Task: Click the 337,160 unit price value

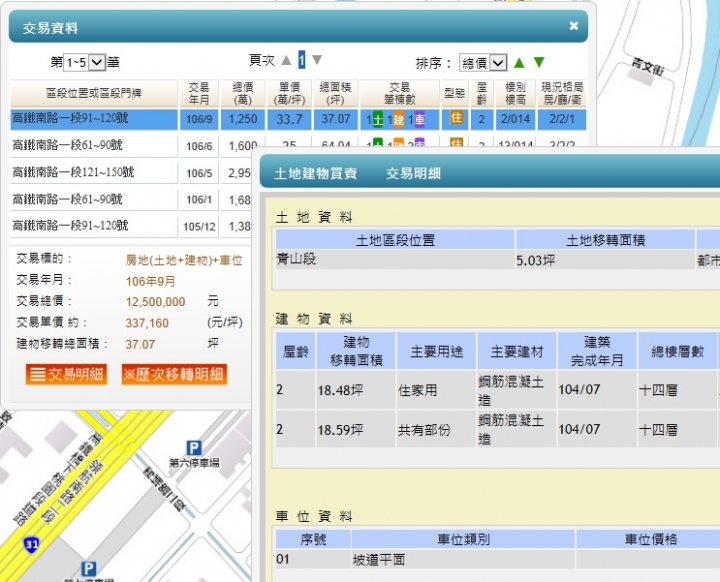Action: click(147, 323)
